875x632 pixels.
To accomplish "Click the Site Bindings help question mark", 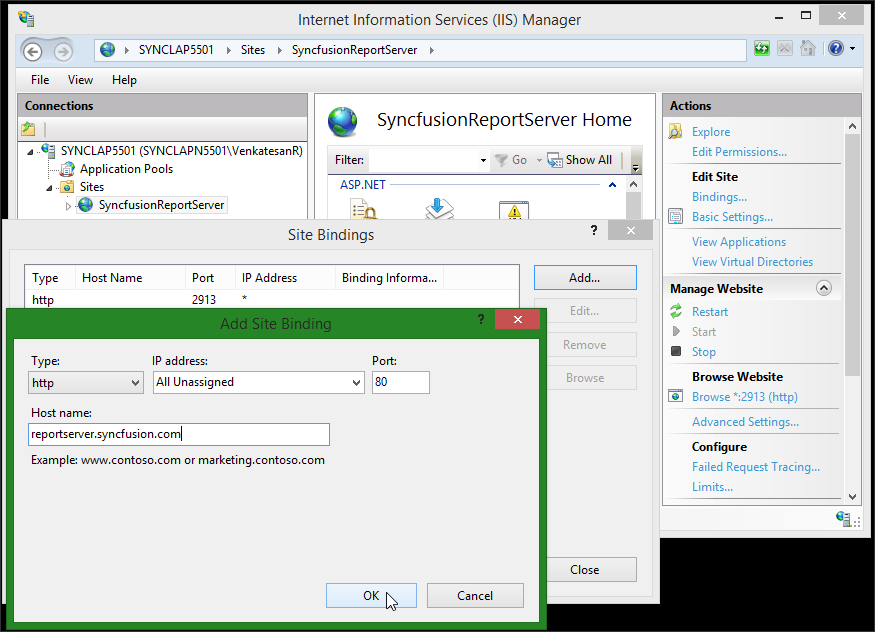I will [x=594, y=230].
